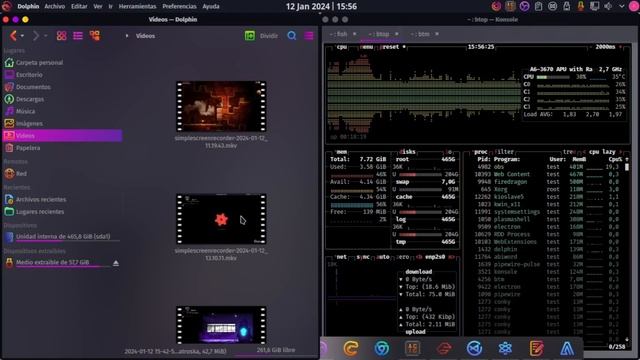Screen dimensions: 640x360
Task: Eject the removable media device
Action: (116, 263)
